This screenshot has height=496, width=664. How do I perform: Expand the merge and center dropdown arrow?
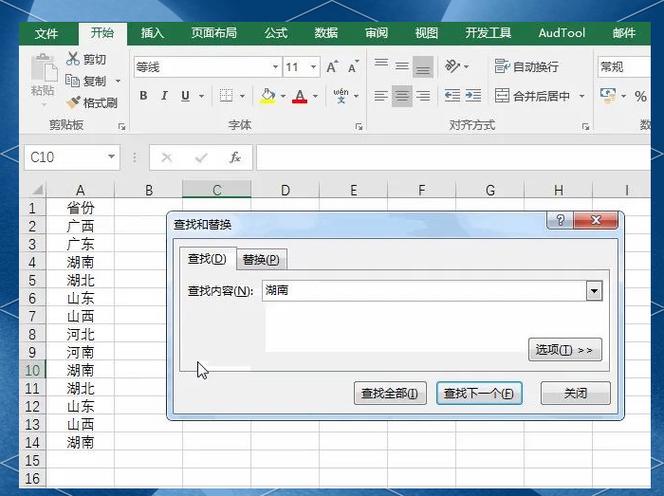click(582, 96)
